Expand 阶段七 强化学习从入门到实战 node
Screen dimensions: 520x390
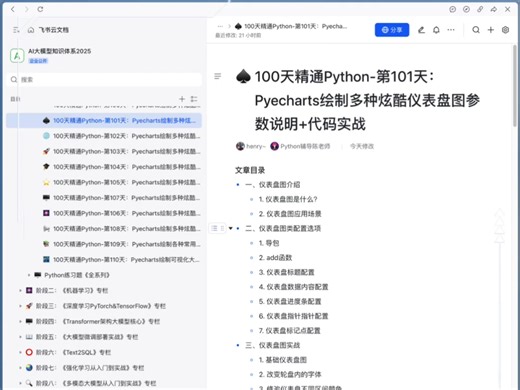(20, 368)
